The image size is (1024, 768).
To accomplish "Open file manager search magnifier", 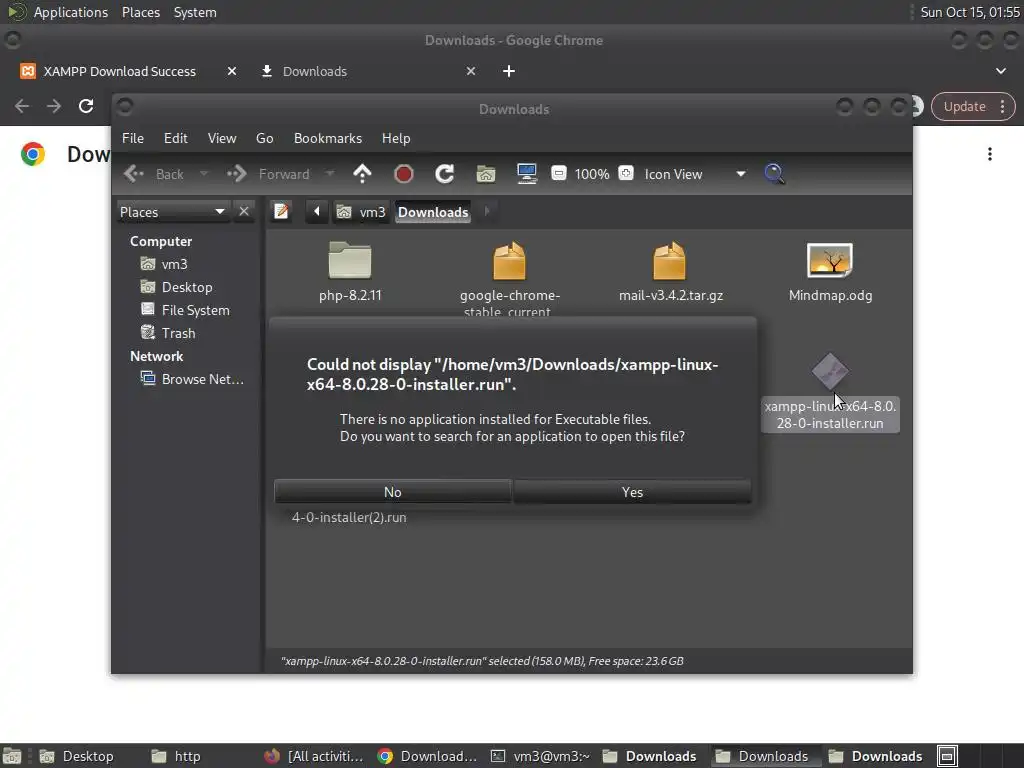I will pyautogui.click(x=775, y=174).
